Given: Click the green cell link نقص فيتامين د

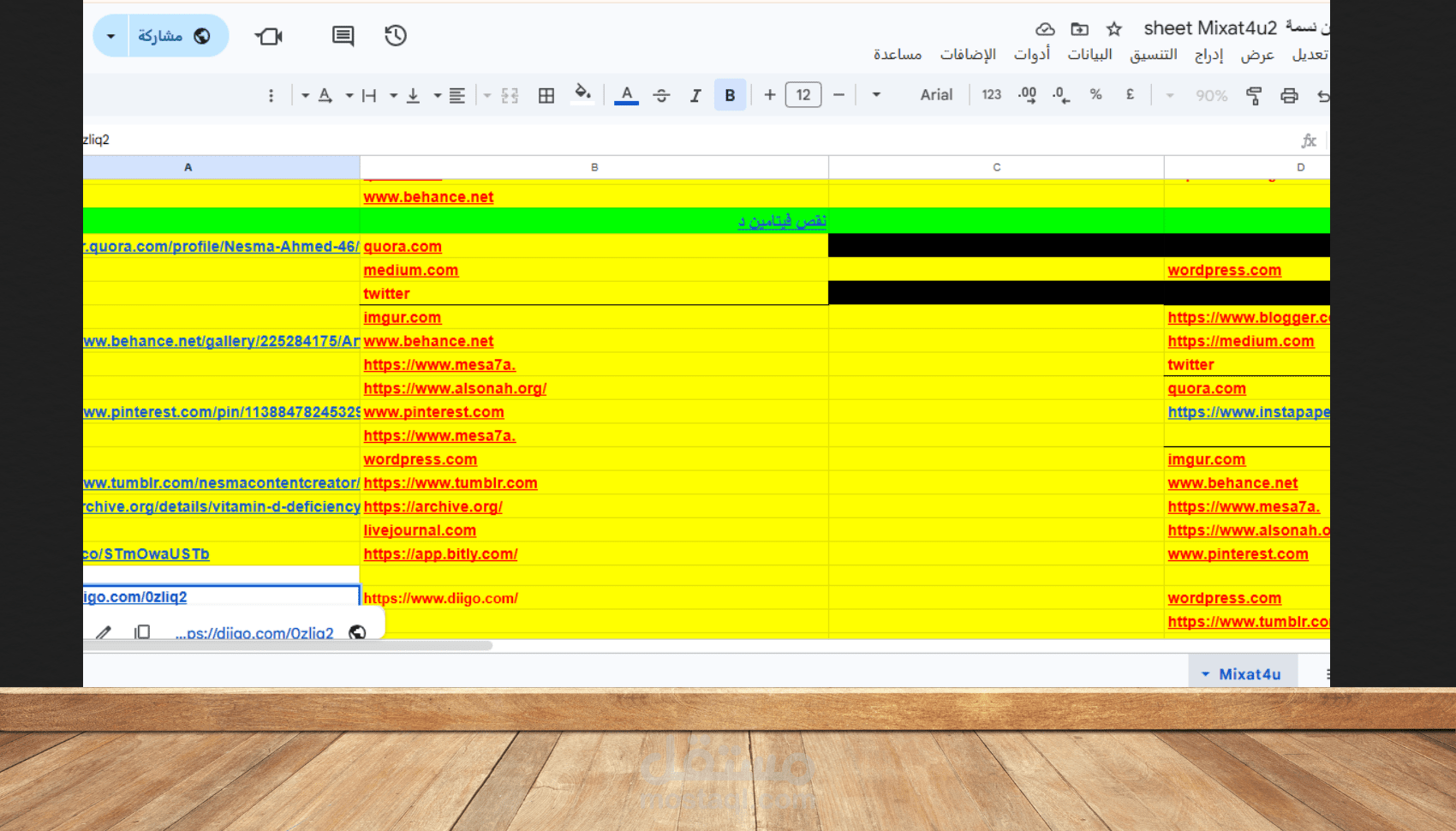Looking at the screenshot, I should point(782,221).
